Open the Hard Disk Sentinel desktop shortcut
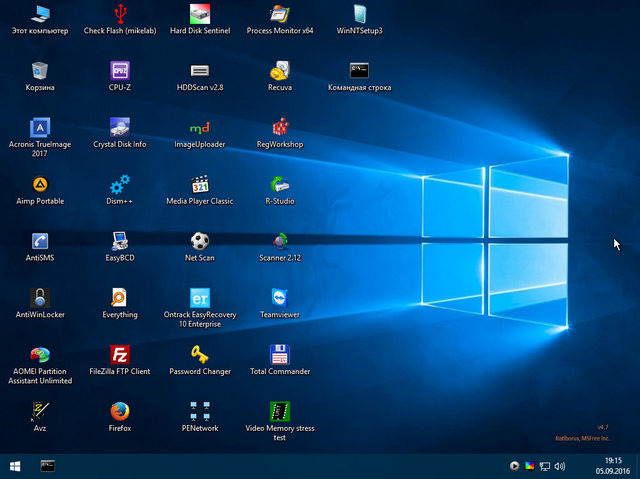 pyautogui.click(x=199, y=14)
